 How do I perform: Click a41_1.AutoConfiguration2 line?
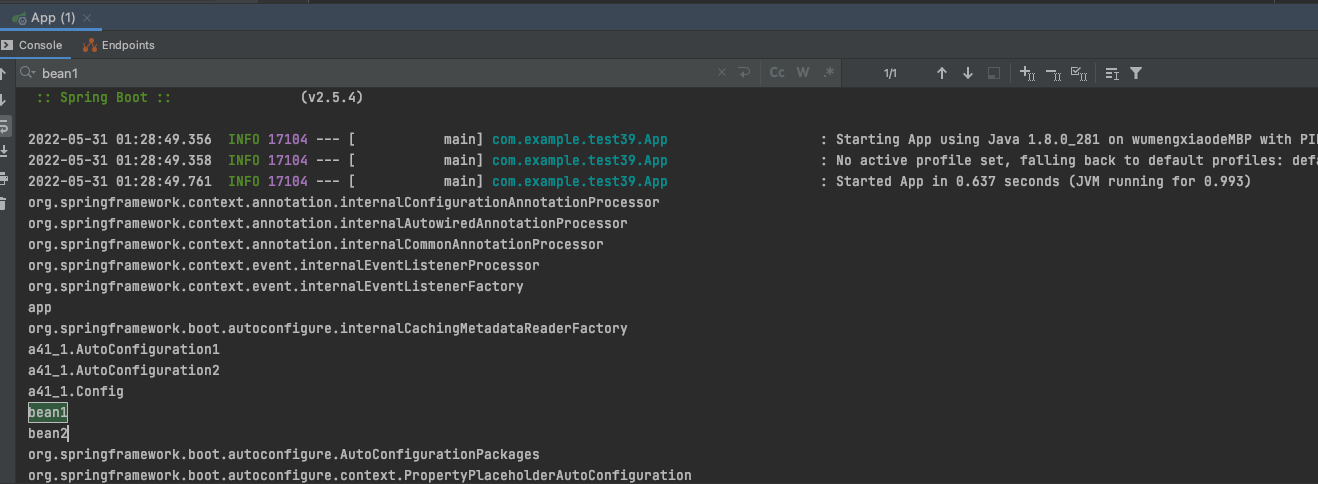[124, 371]
